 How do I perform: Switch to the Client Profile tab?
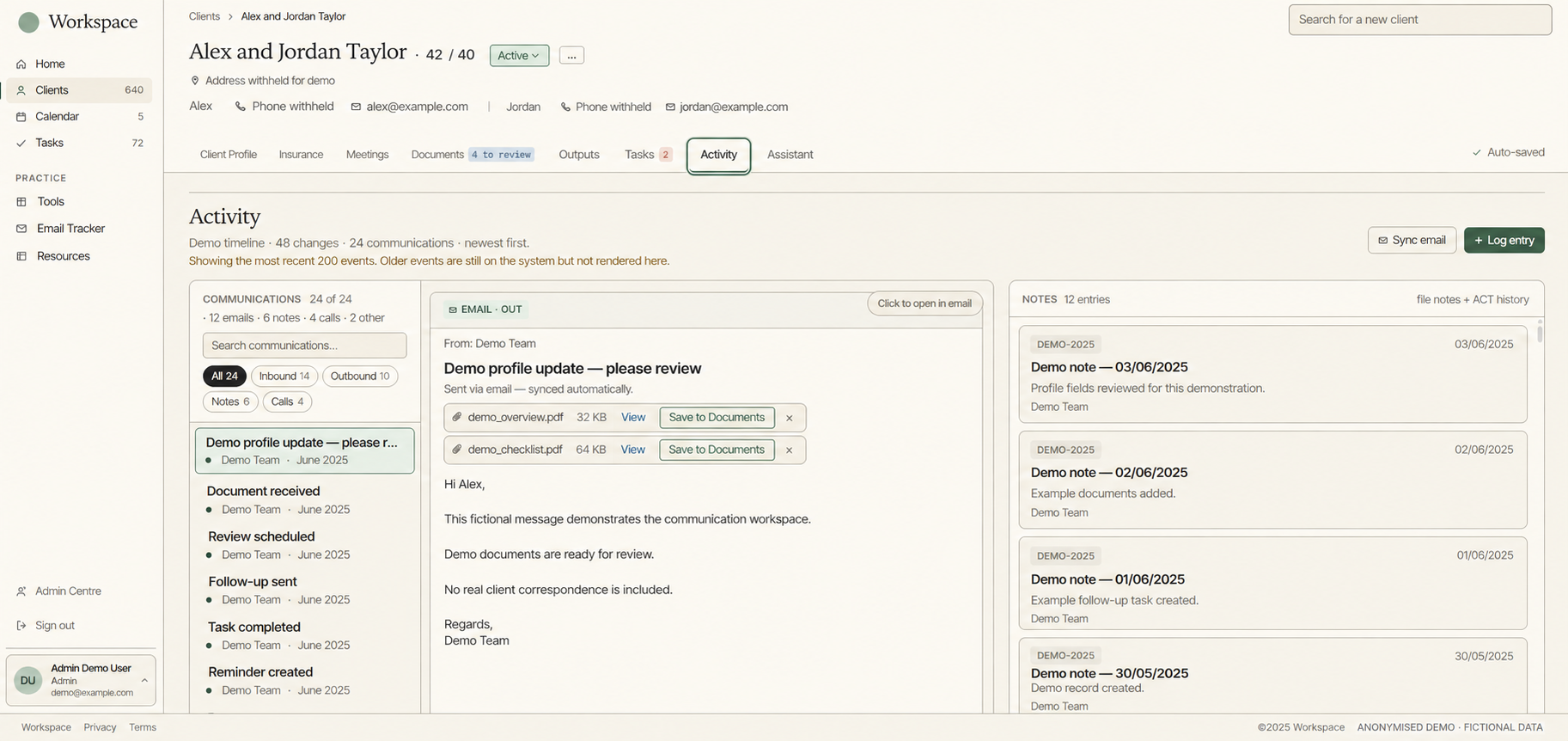(229, 155)
